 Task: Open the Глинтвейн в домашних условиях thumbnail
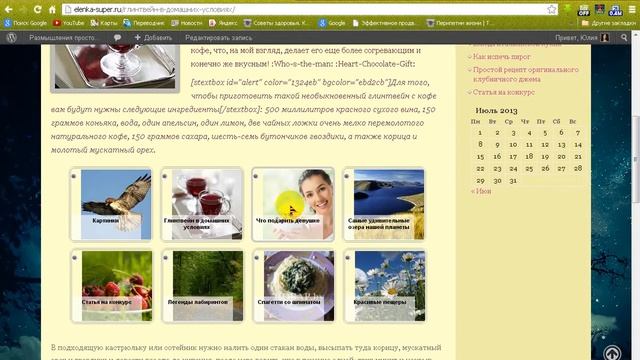coord(202,204)
